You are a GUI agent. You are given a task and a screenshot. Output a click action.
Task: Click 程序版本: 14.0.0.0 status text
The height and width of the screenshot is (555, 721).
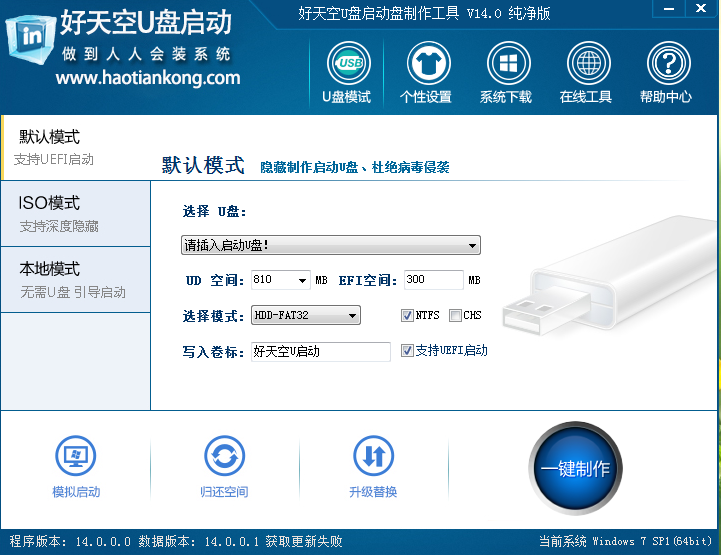pyautogui.click(x=70, y=541)
